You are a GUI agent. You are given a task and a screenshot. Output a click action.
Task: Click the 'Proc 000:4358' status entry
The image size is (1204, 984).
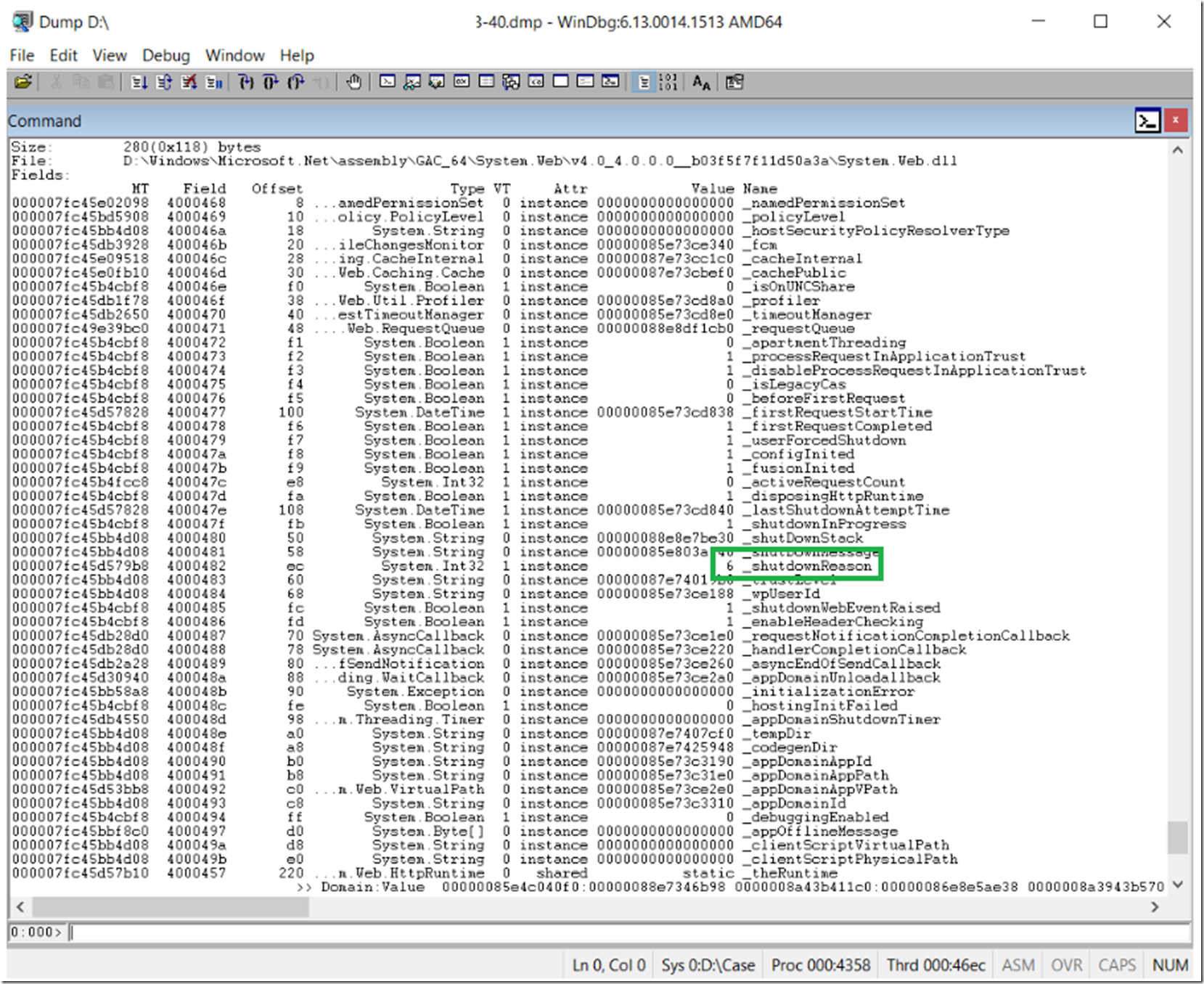point(820,965)
